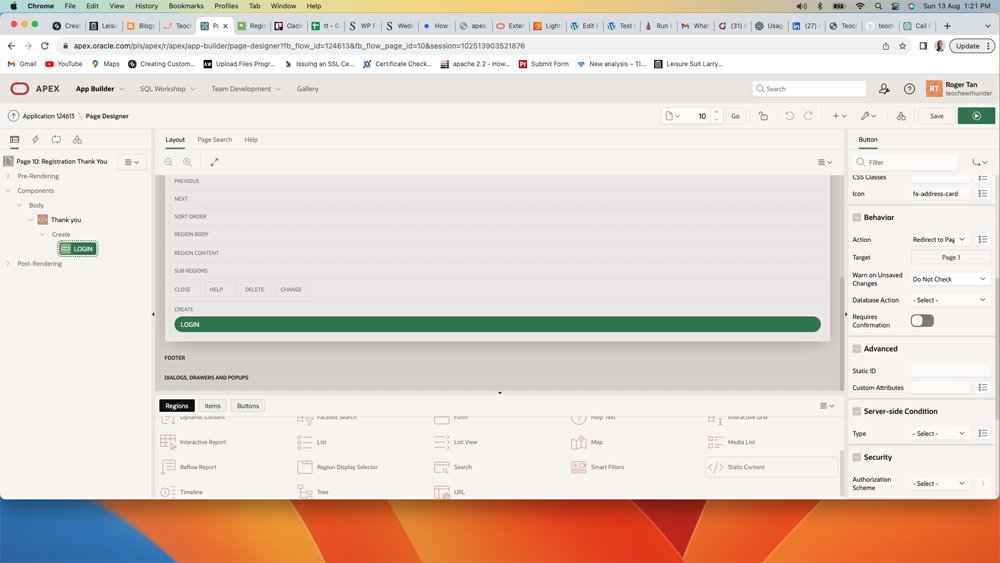This screenshot has width=1000, height=563.
Task: Open the Action dropdown Redirect to Page
Action: (x=939, y=239)
